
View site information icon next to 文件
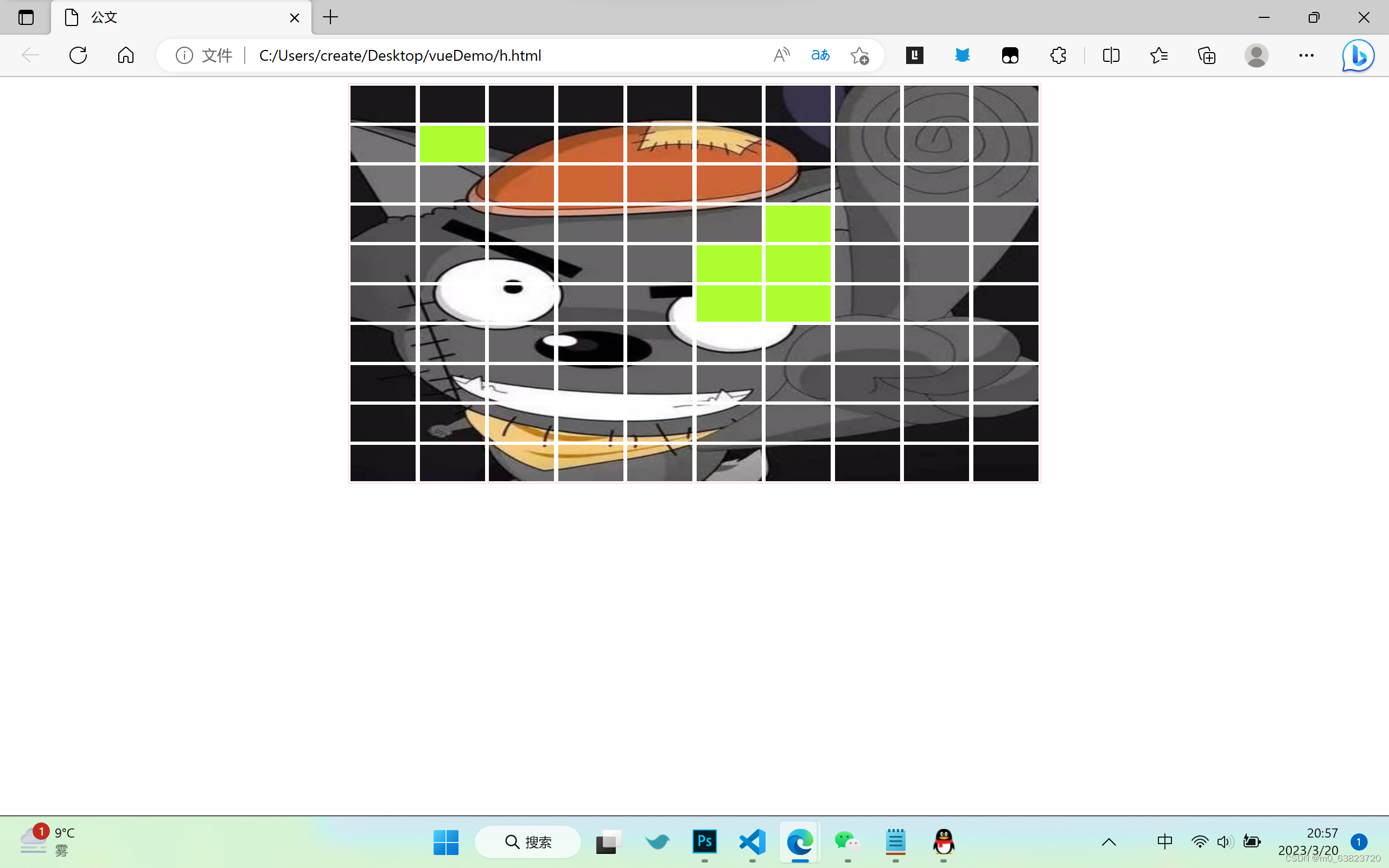pyautogui.click(x=184, y=55)
